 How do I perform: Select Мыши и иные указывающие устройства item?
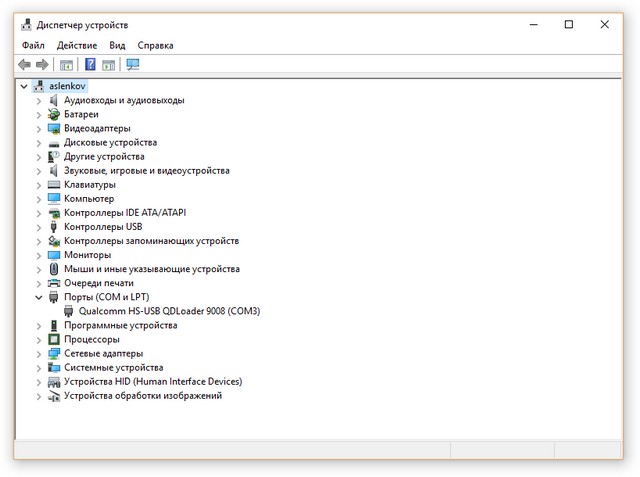click(x=152, y=269)
